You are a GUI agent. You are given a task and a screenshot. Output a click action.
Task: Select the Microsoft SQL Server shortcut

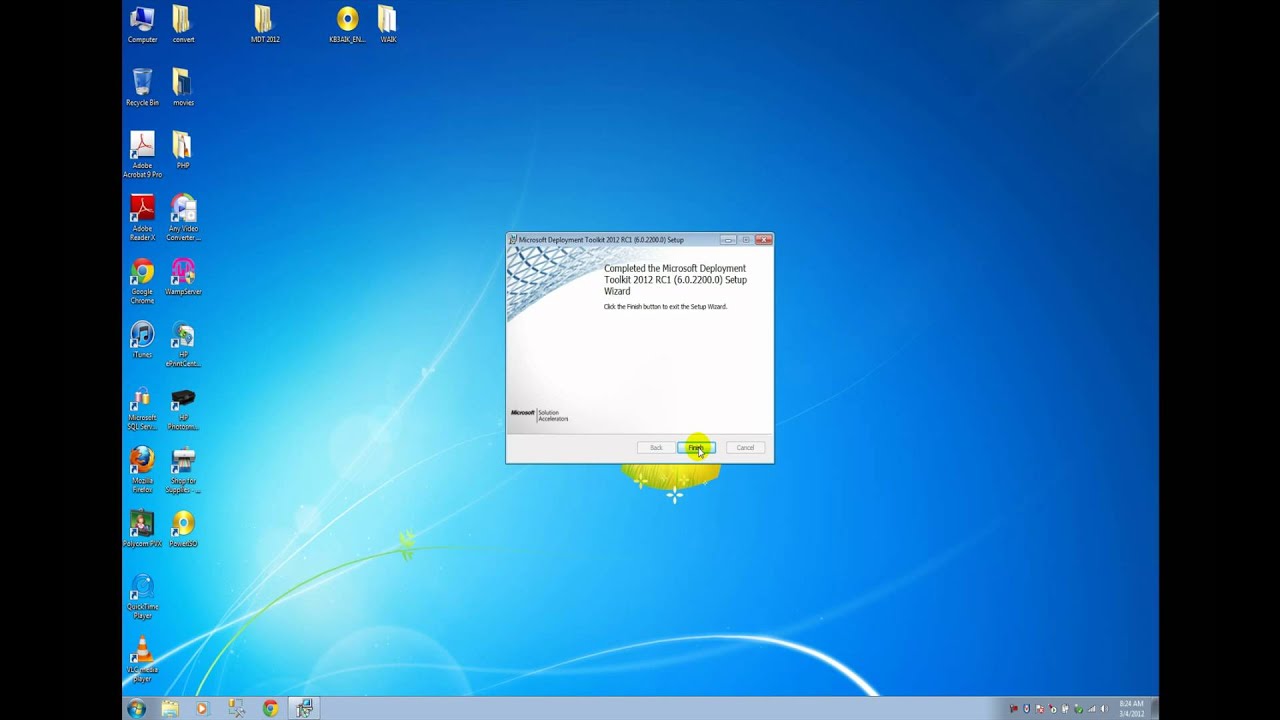pos(142,407)
